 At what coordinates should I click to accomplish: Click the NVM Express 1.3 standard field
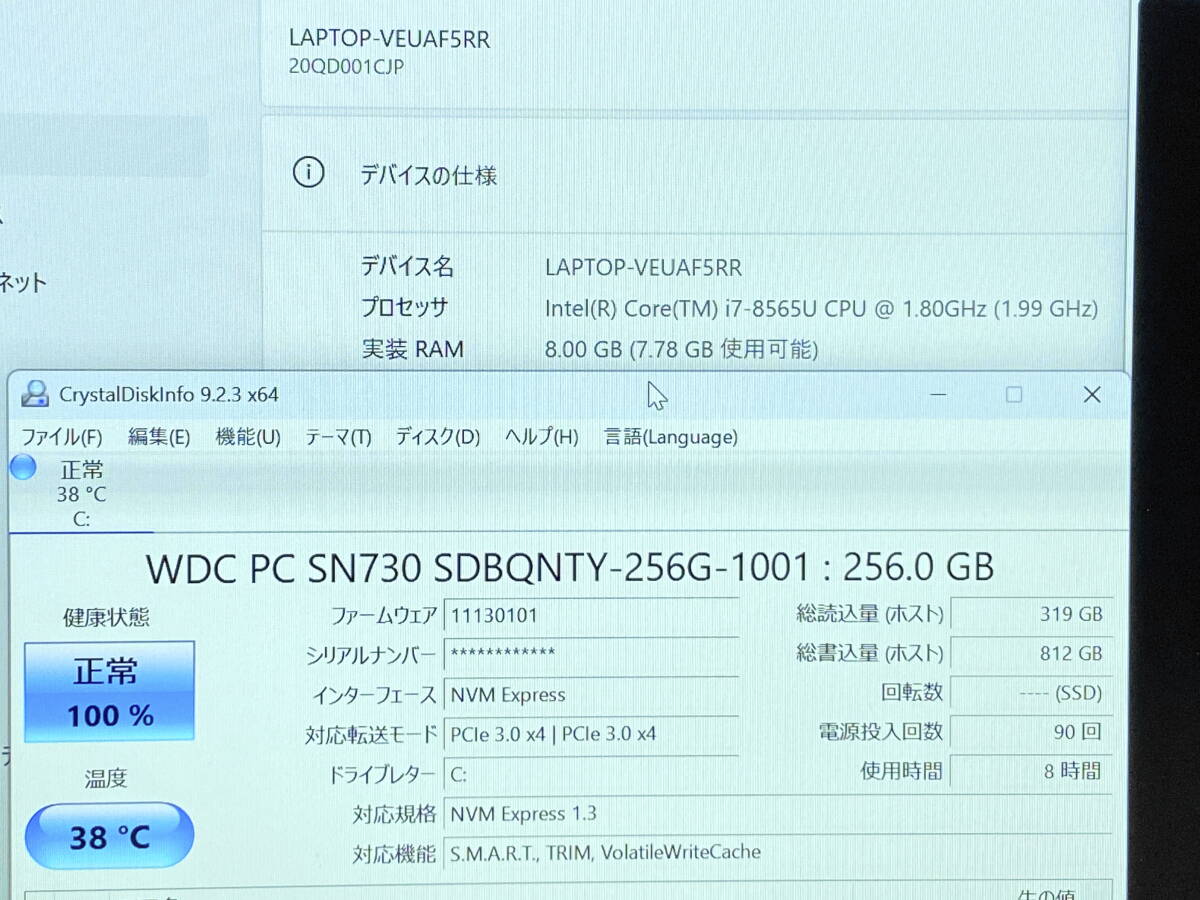(778, 813)
